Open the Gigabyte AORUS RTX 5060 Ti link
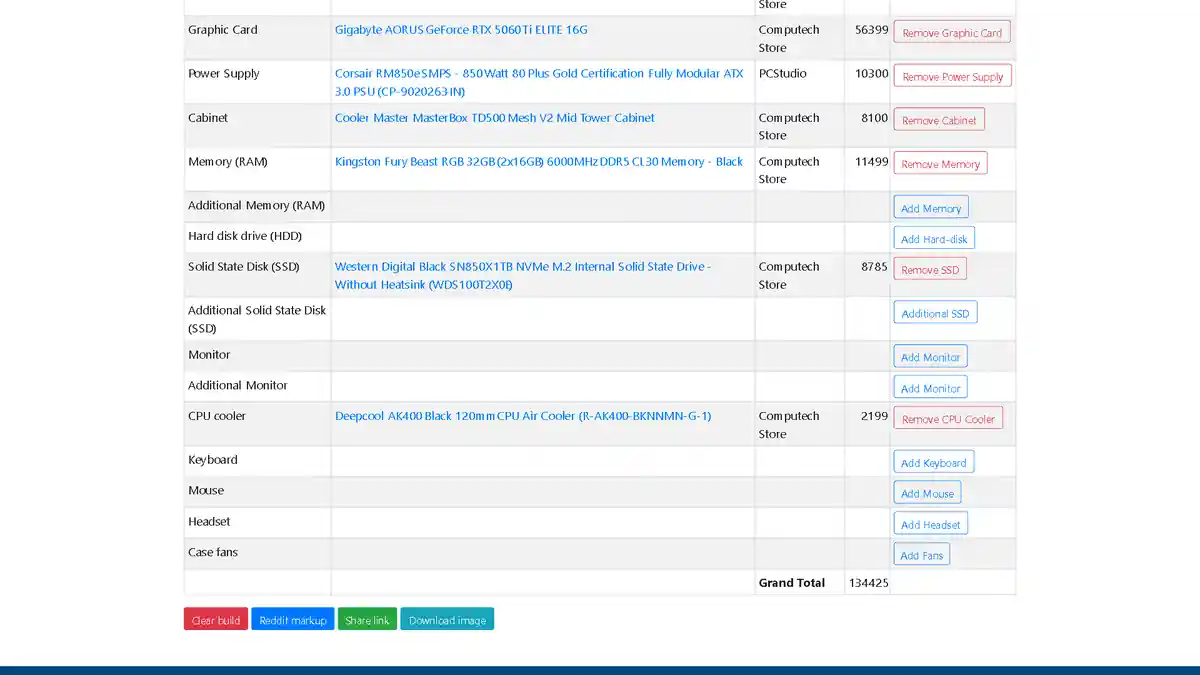This screenshot has width=1200, height=675. [461, 30]
